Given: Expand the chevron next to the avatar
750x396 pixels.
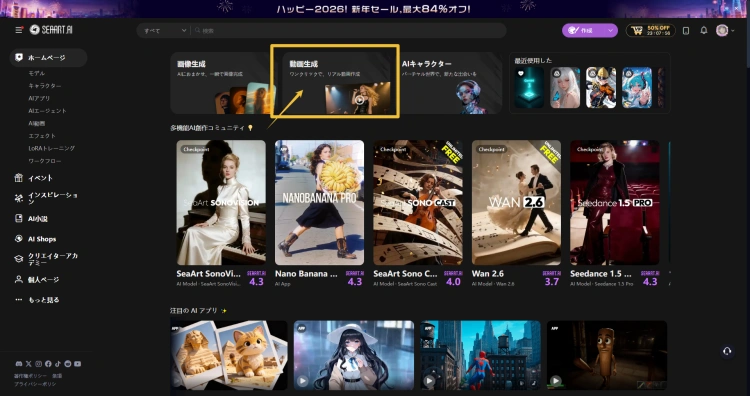Looking at the screenshot, I should click(733, 31).
